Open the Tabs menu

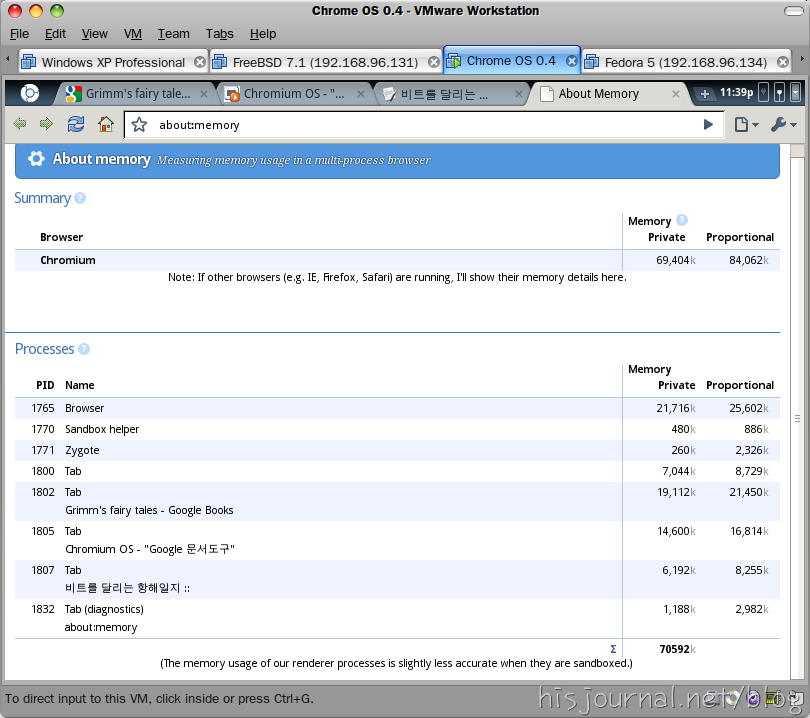coord(220,34)
